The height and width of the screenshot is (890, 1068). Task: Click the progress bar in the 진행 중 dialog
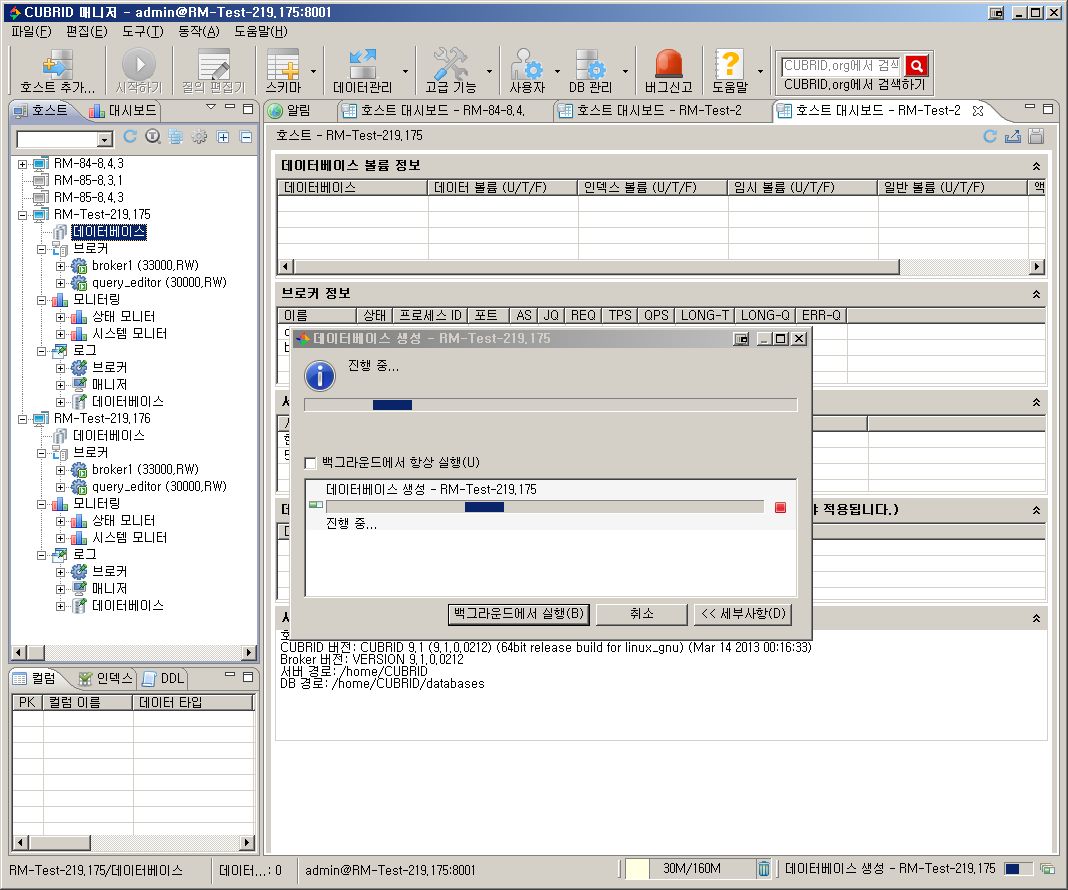[x=550, y=405]
